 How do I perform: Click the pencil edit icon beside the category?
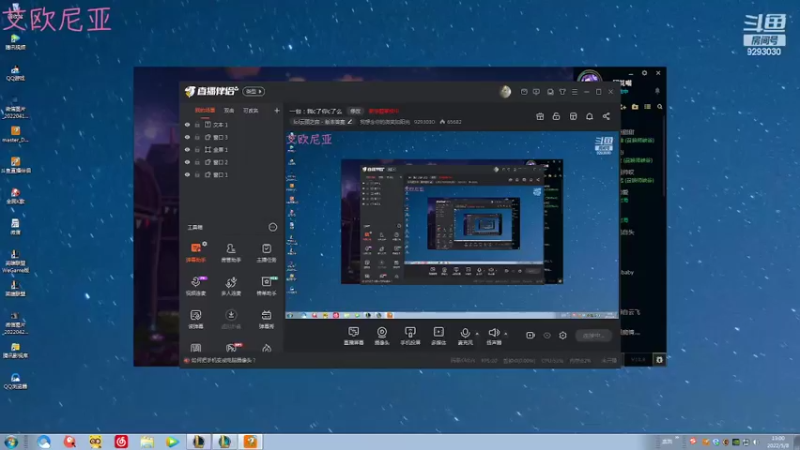point(350,121)
